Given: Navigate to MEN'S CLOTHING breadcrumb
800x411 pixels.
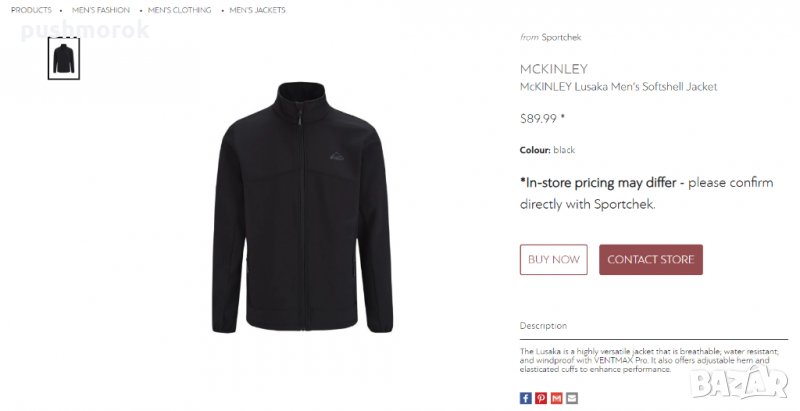Looking at the screenshot, I should click(x=179, y=10).
